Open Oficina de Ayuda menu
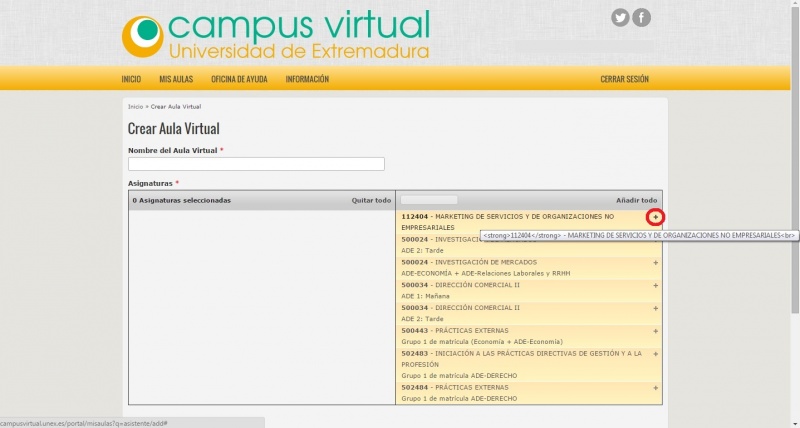This screenshot has width=800, height=428. pos(238,79)
